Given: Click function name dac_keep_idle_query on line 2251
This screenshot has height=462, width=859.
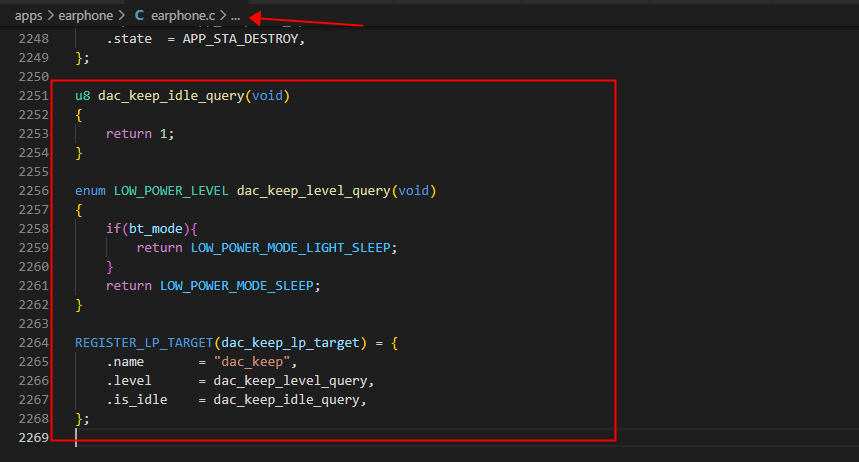Looking at the screenshot, I should tap(171, 96).
